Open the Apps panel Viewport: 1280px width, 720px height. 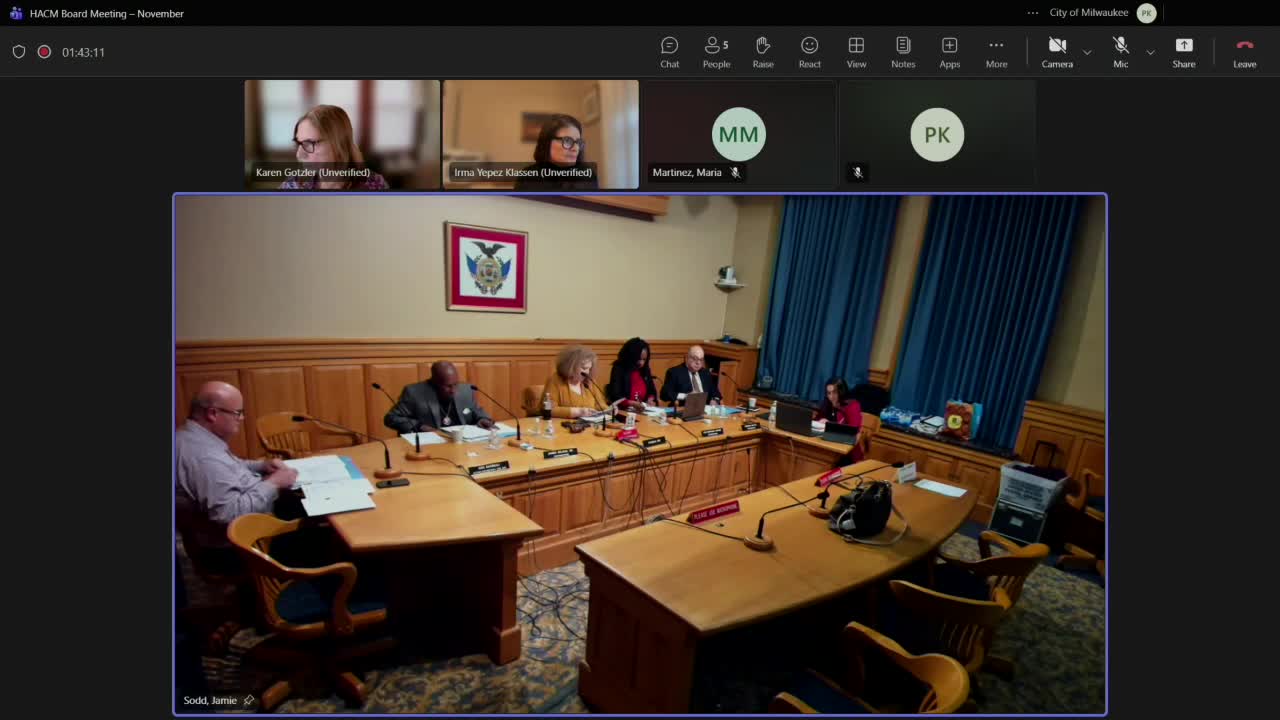949,52
